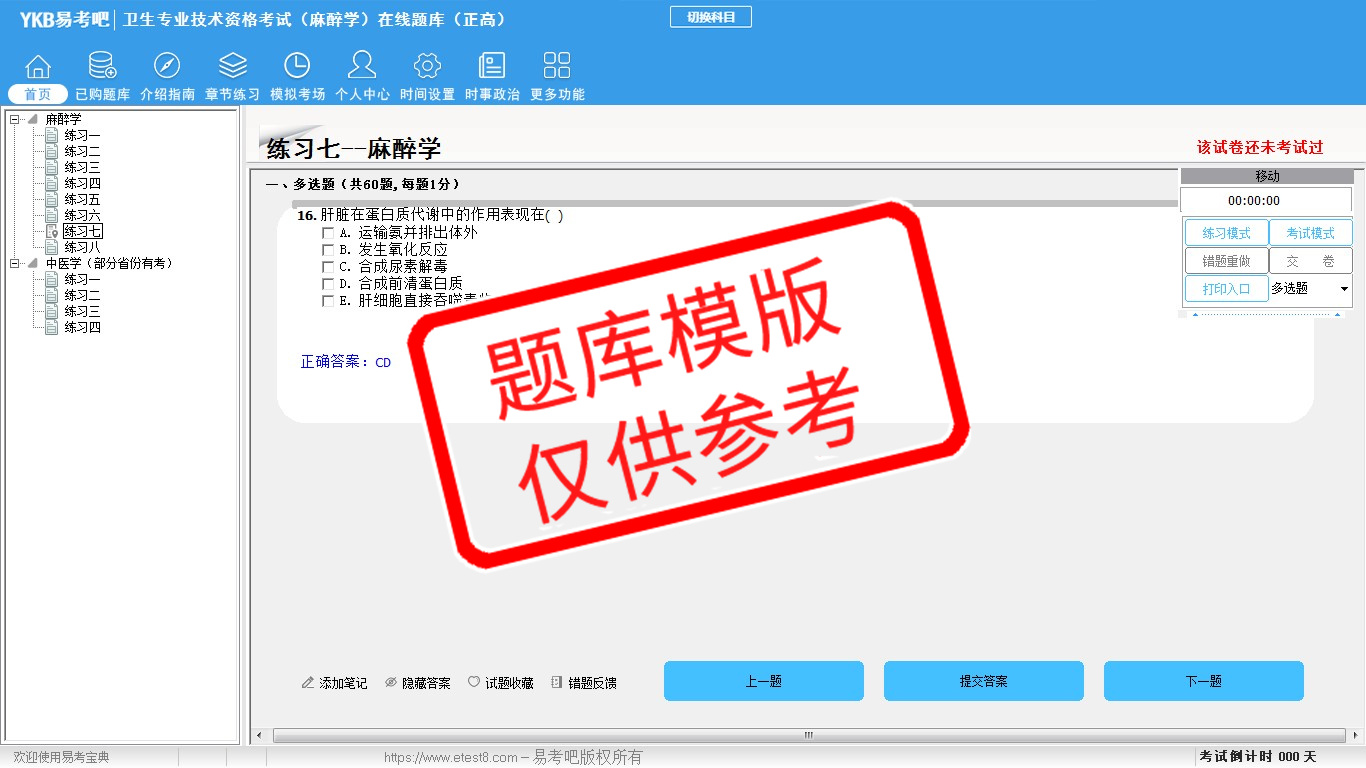
Task: Check option C 合成尿素解毒
Action: point(328,267)
